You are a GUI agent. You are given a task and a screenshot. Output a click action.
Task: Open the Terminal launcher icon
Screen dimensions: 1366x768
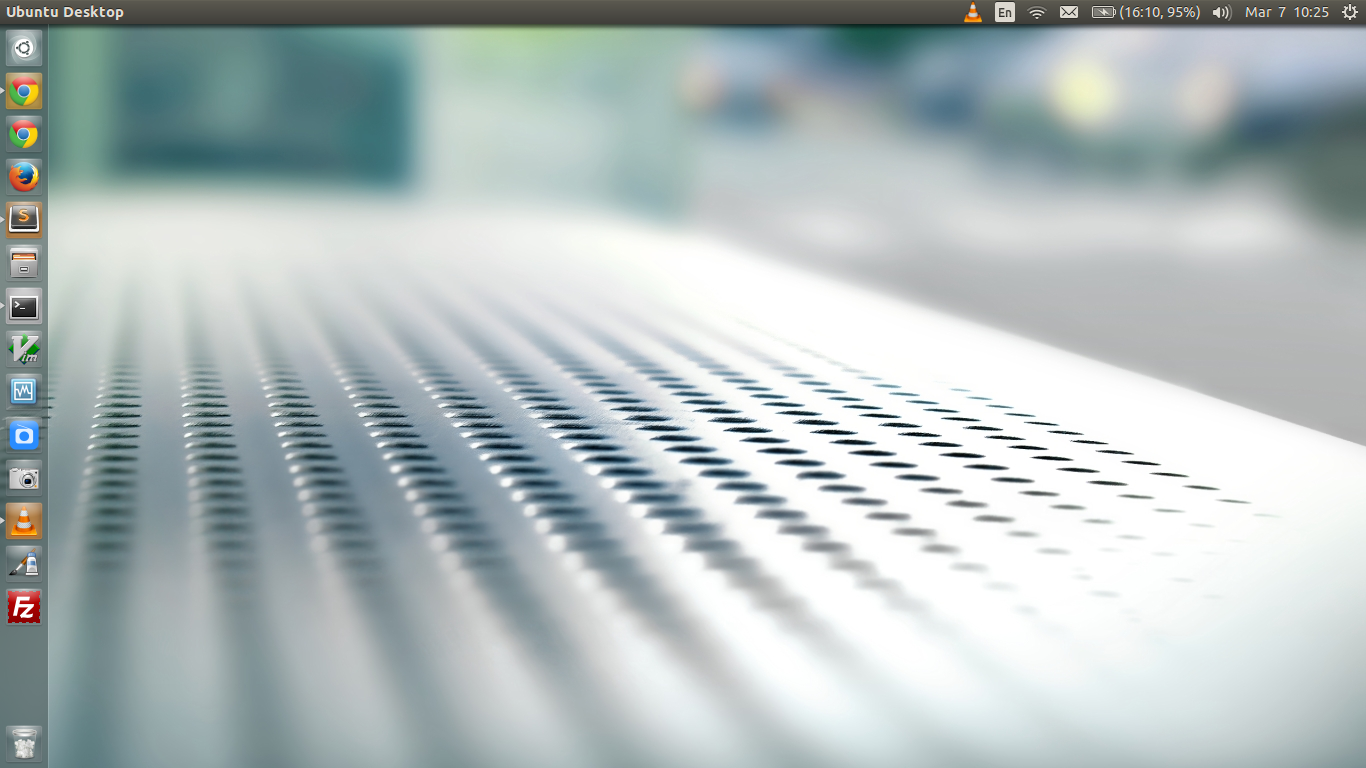tap(24, 306)
